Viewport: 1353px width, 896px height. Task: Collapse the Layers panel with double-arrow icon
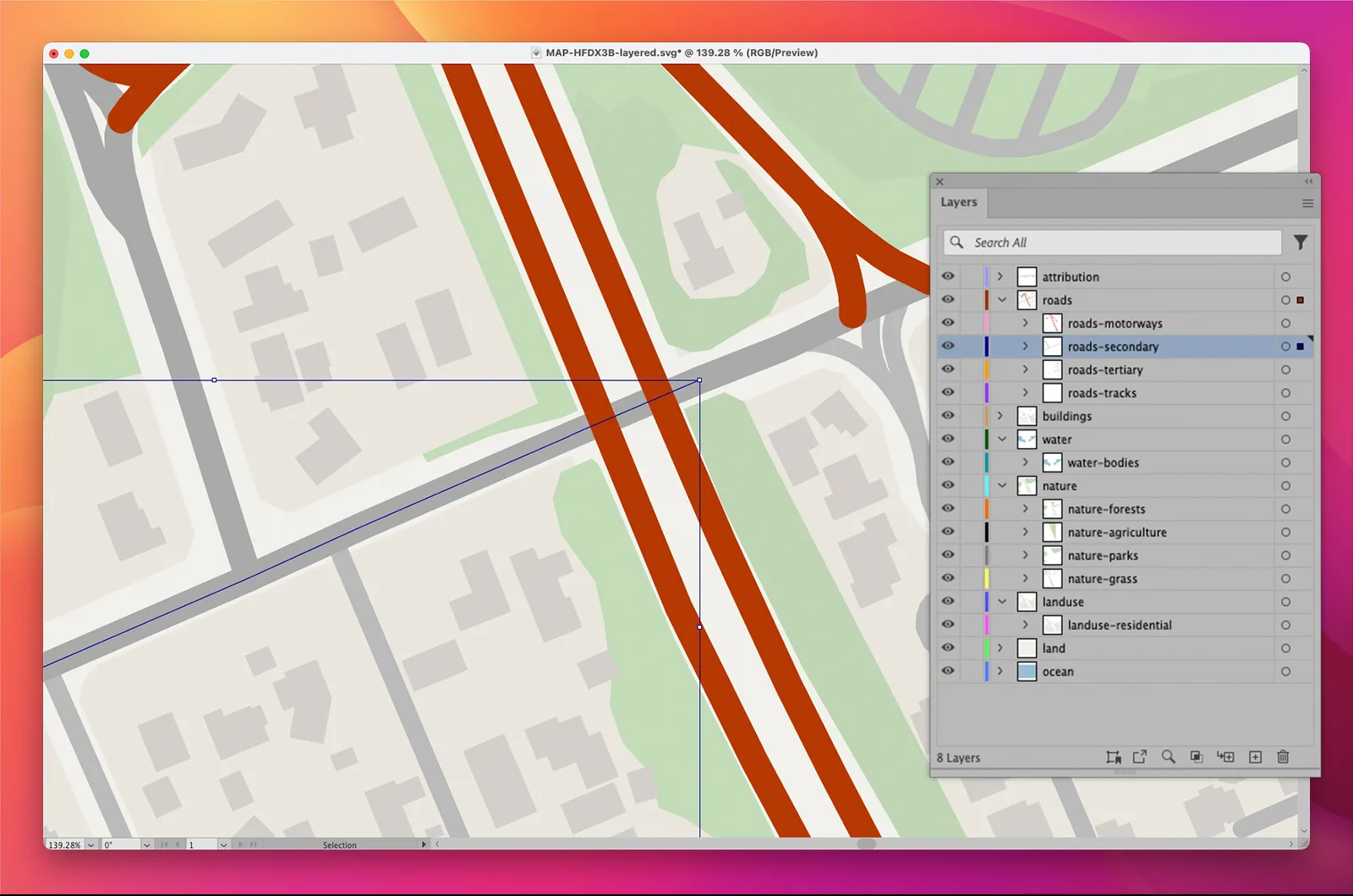coord(1309,181)
